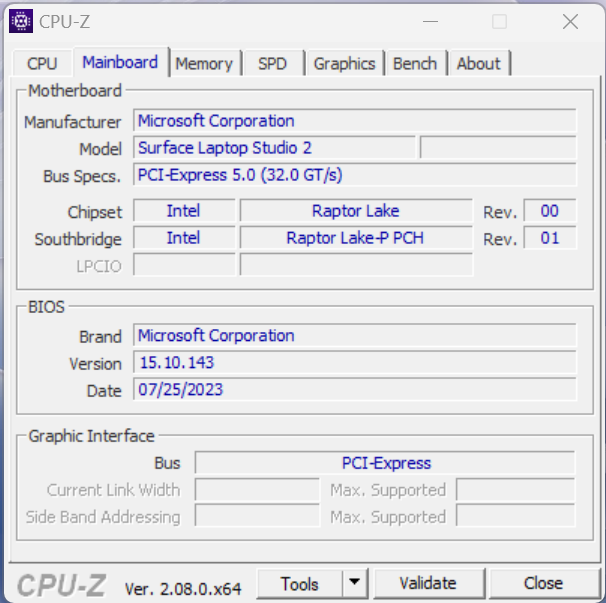
Task: Click the empty field next to Model
Action: click(x=498, y=148)
